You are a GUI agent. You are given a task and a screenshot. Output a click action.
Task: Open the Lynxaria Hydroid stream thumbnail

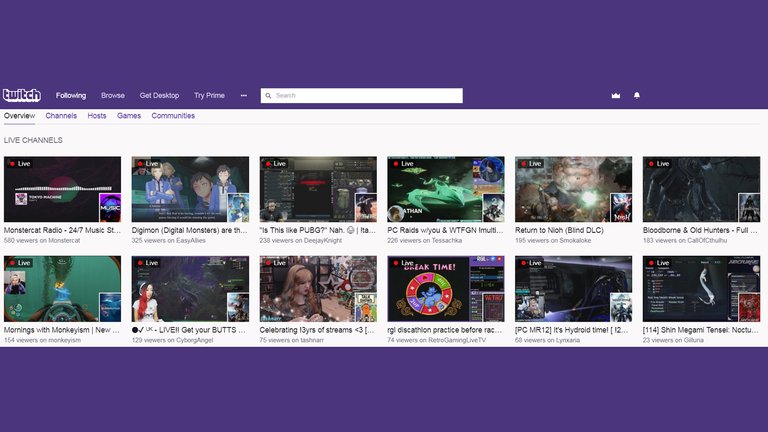point(574,289)
